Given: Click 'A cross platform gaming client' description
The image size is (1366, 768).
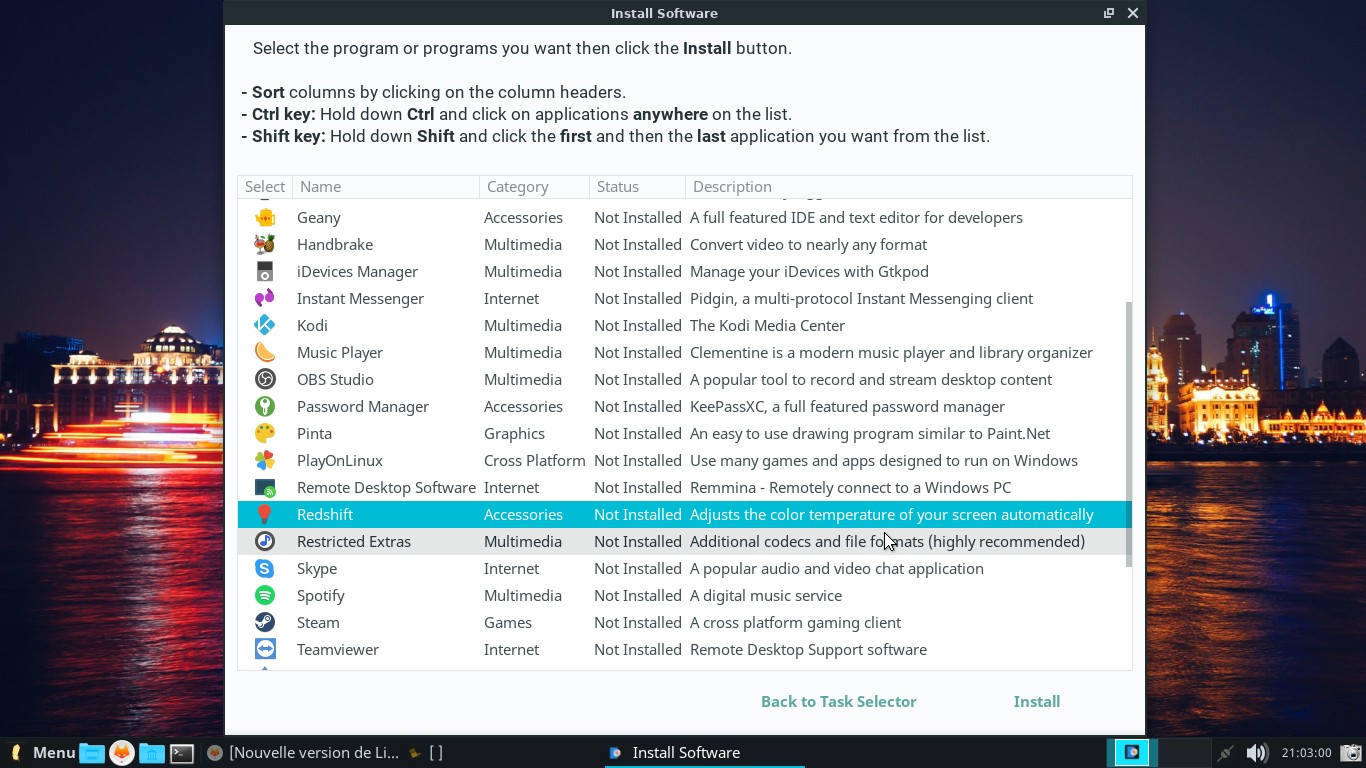Looking at the screenshot, I should [x=796, y=623].
